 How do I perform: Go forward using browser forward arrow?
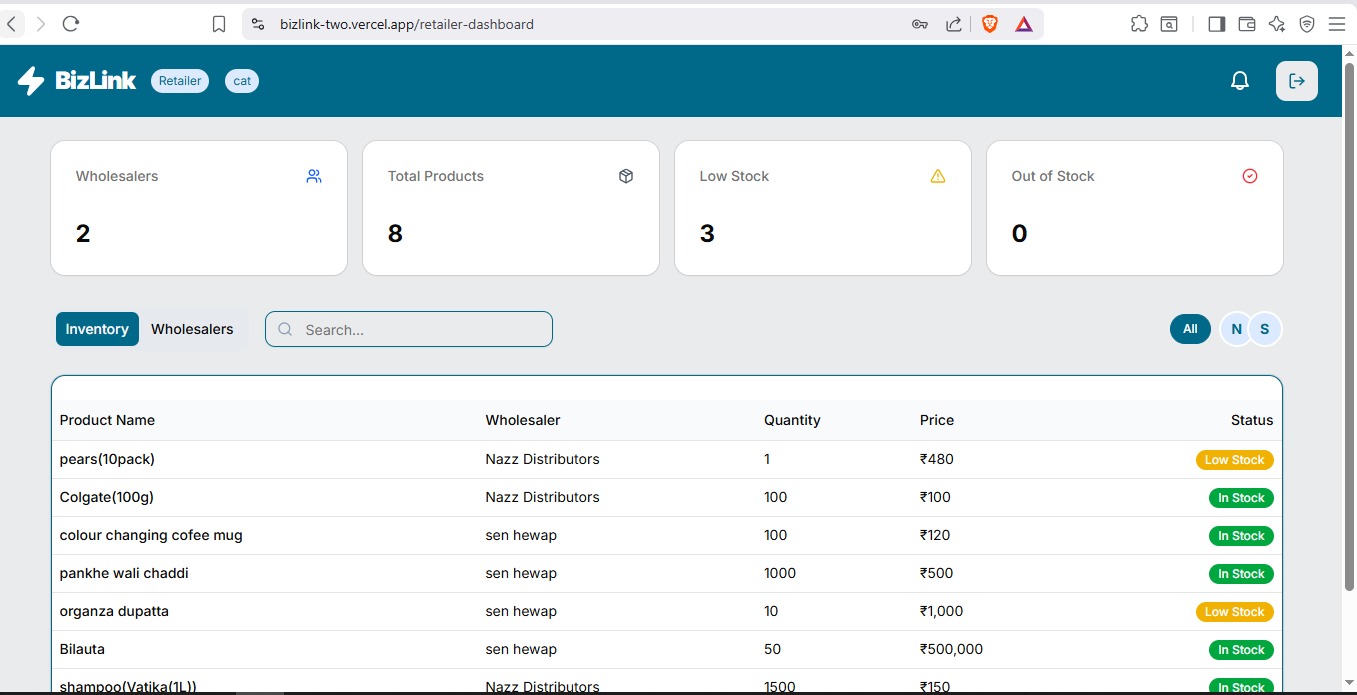coord(41,24)
